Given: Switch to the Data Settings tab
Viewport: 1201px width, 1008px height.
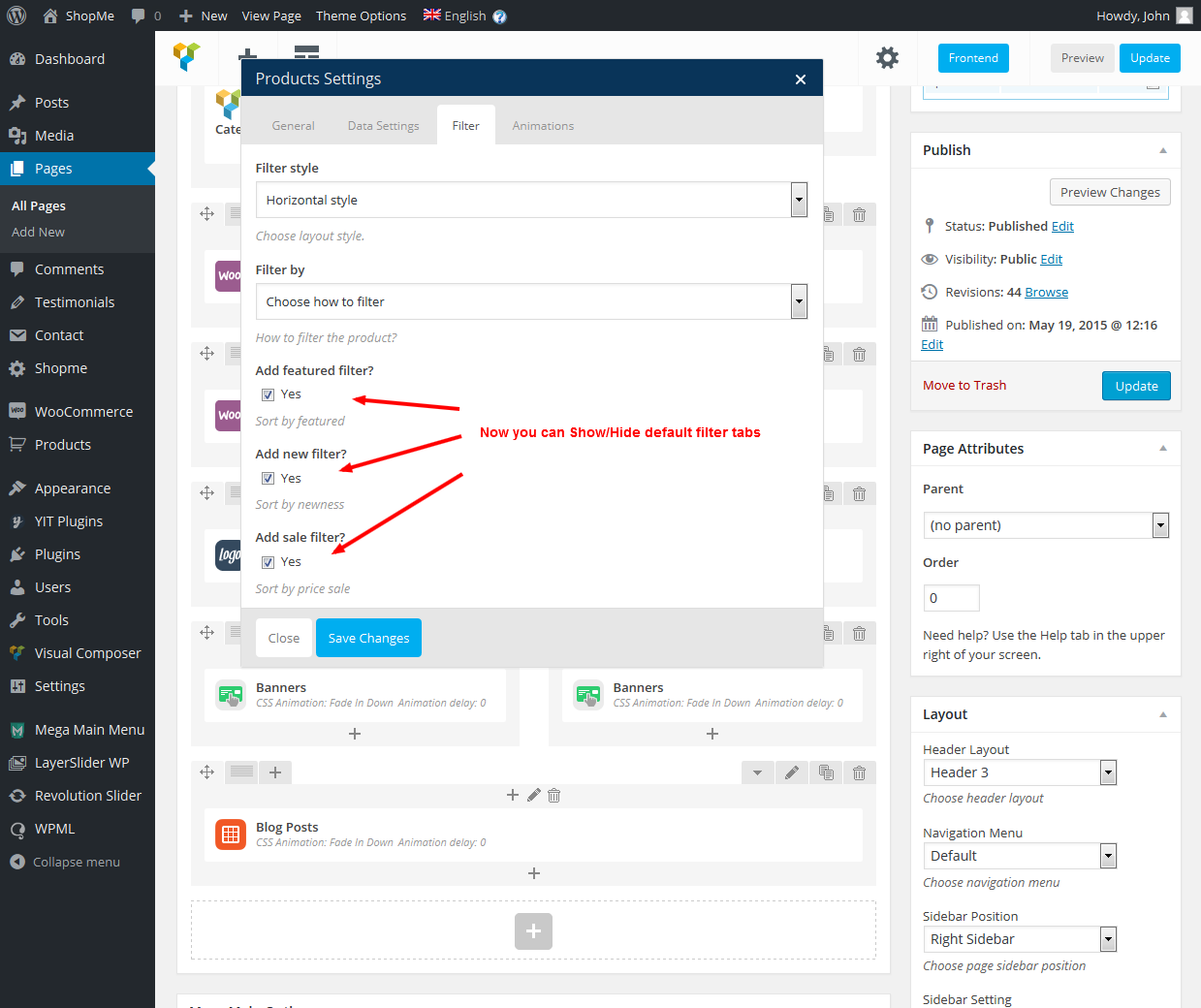Looking at the screenshot, I should tap(383, 126).
